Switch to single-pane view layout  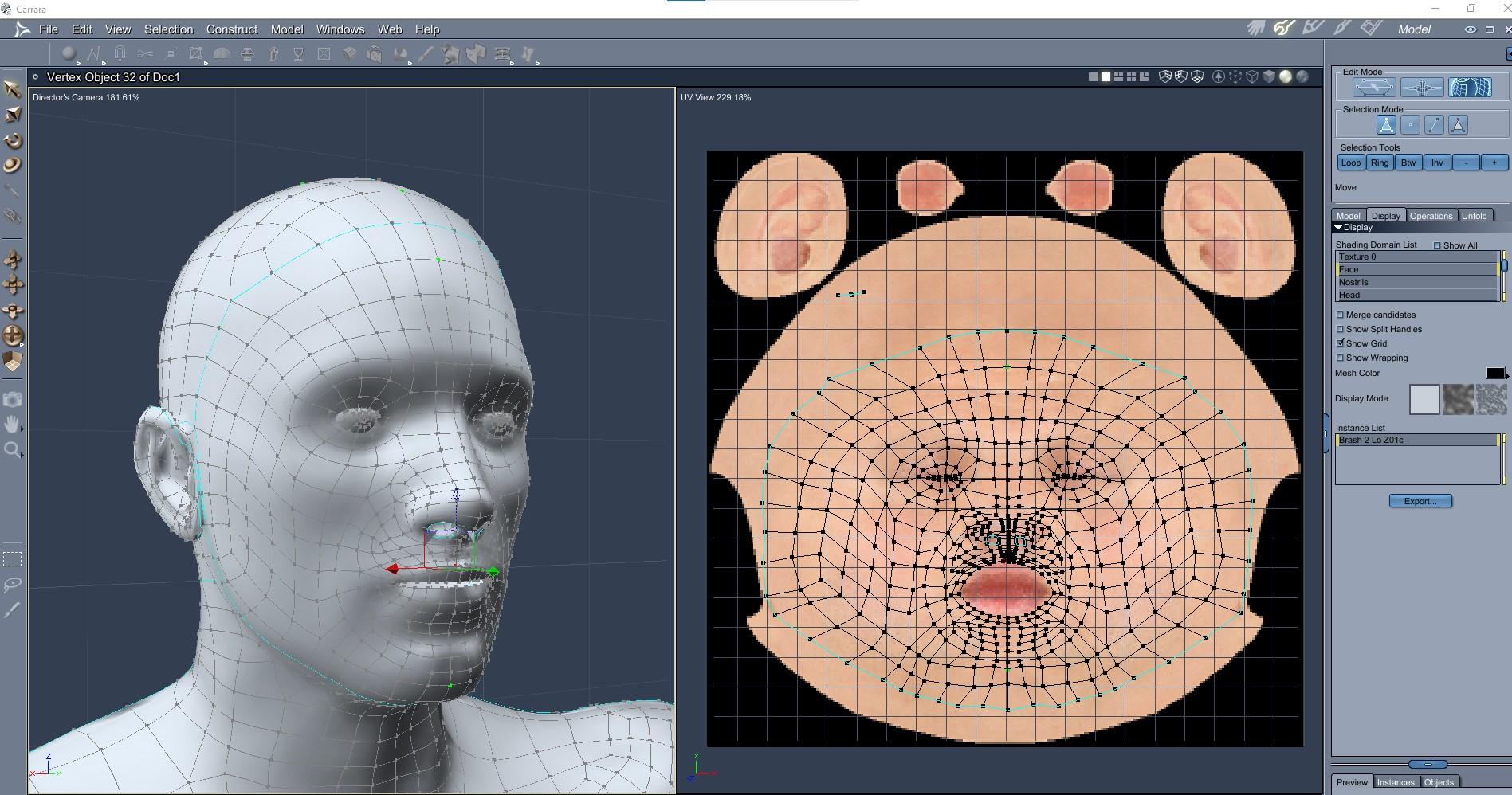coord(1093,77)
